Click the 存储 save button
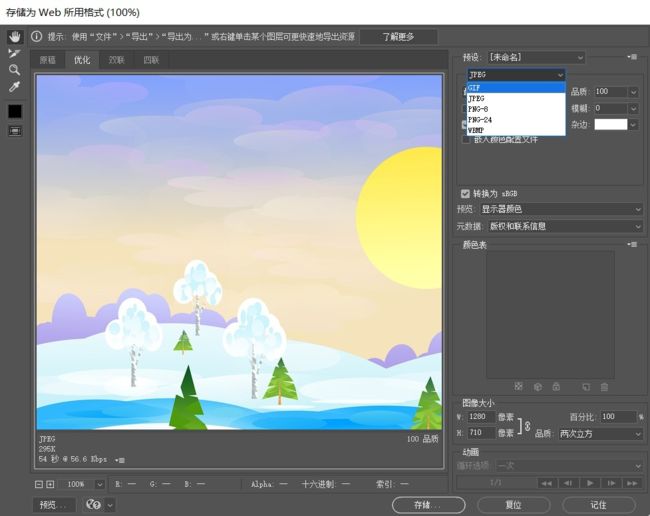Image resolution: width=650 pixels, height=516 pixels. tap(428, 505)
